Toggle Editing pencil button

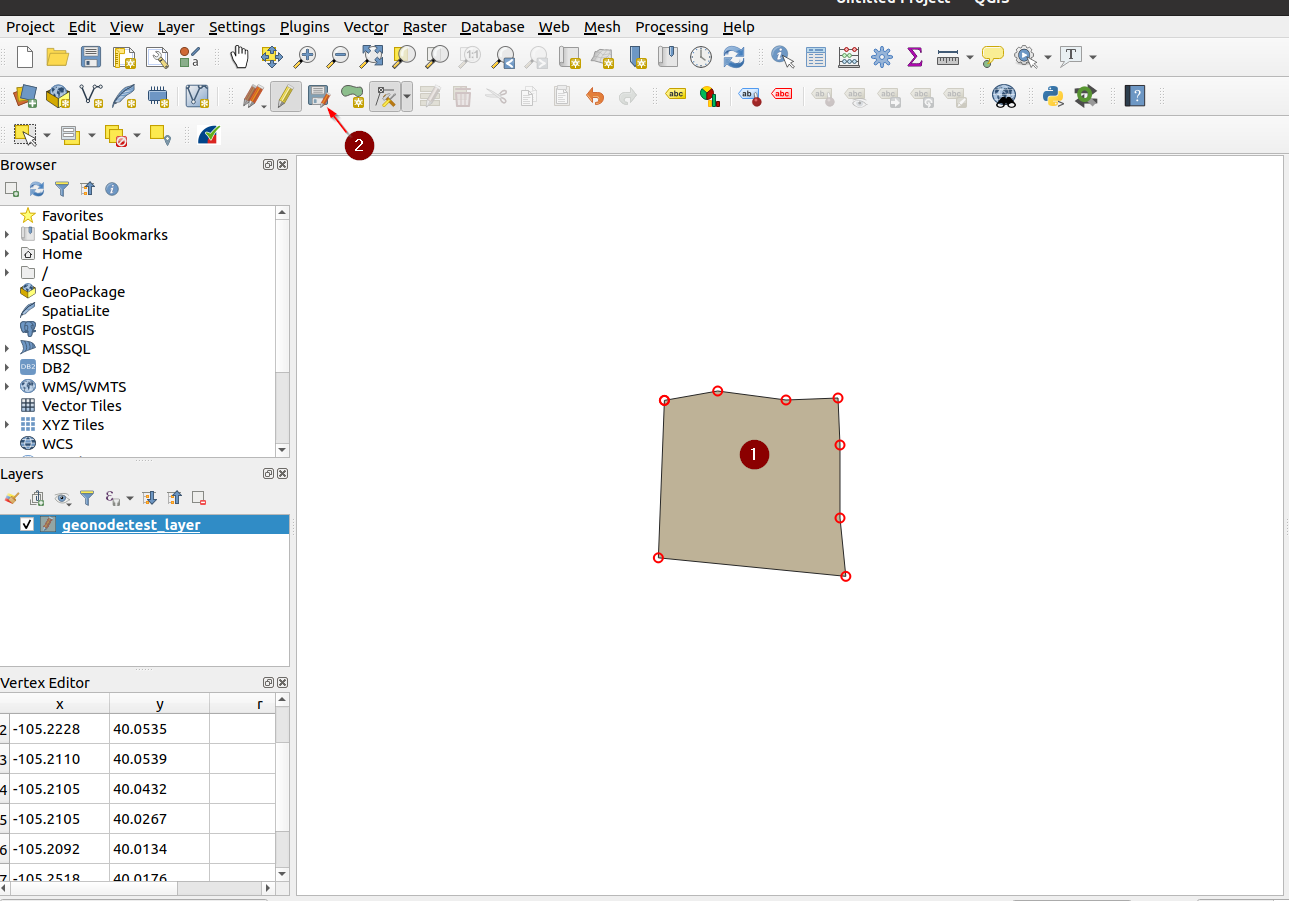pyautogui.click(x=286, y=97)
